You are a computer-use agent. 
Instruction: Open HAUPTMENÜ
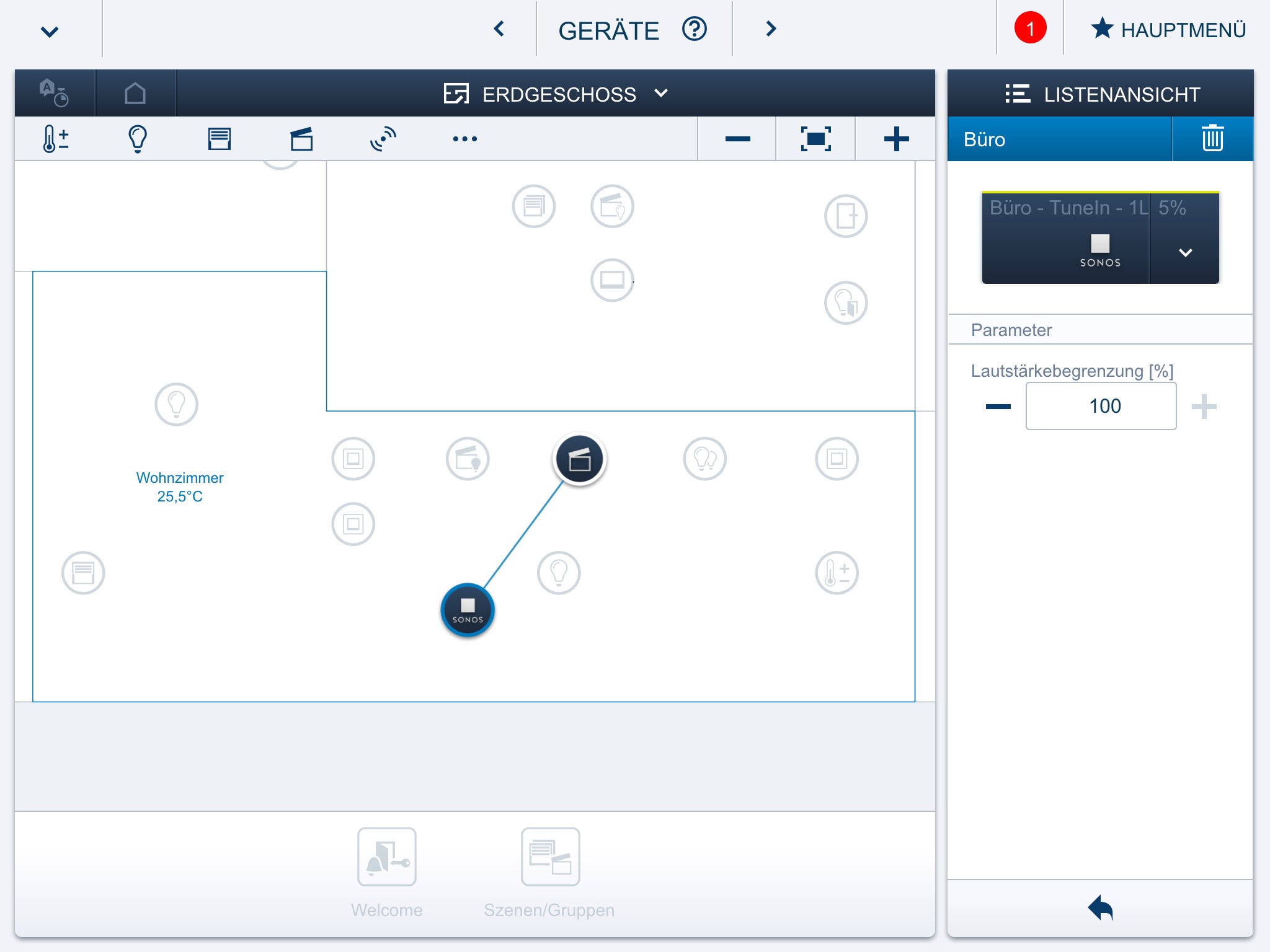point(1169,29)
